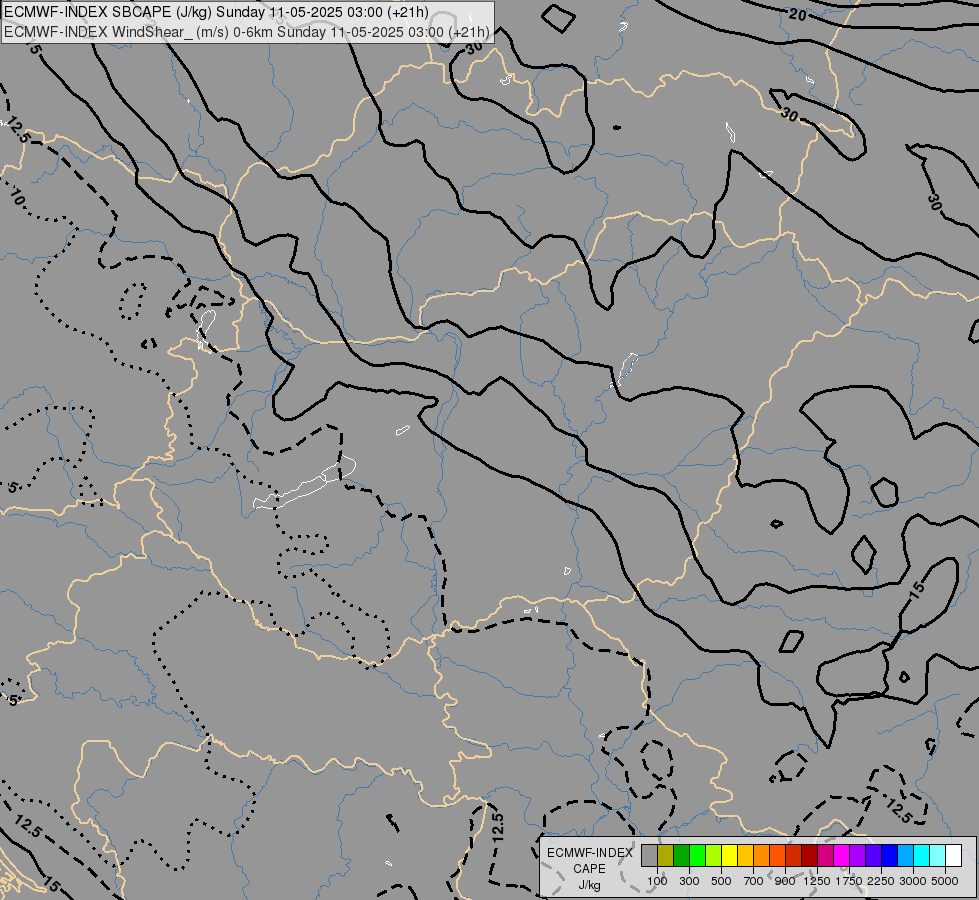Click the "500" legend value
Image resolution: width=979 pixels, height=900 pixels.
[721, 881]
